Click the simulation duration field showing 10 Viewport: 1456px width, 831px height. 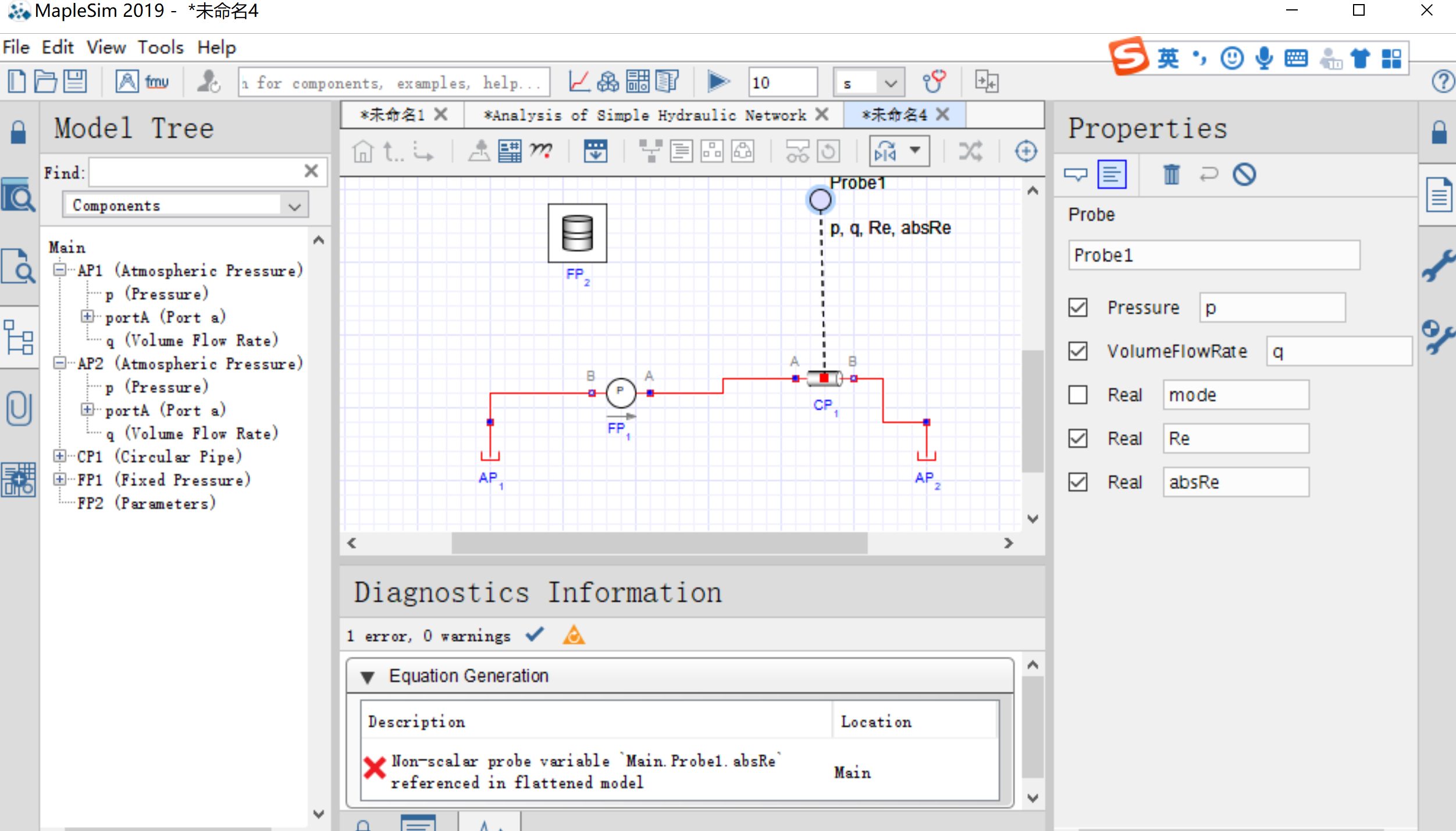coord(783,83)
